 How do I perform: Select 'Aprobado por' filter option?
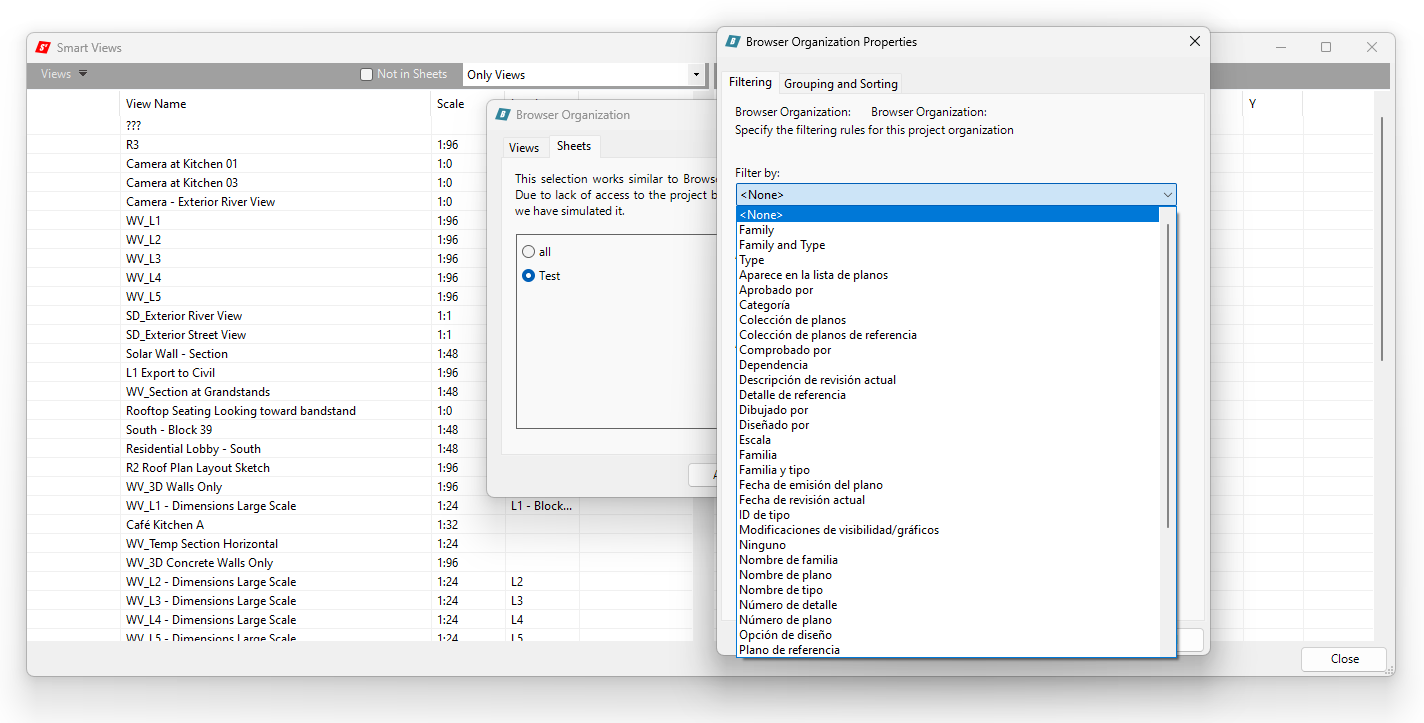(948, 290)
